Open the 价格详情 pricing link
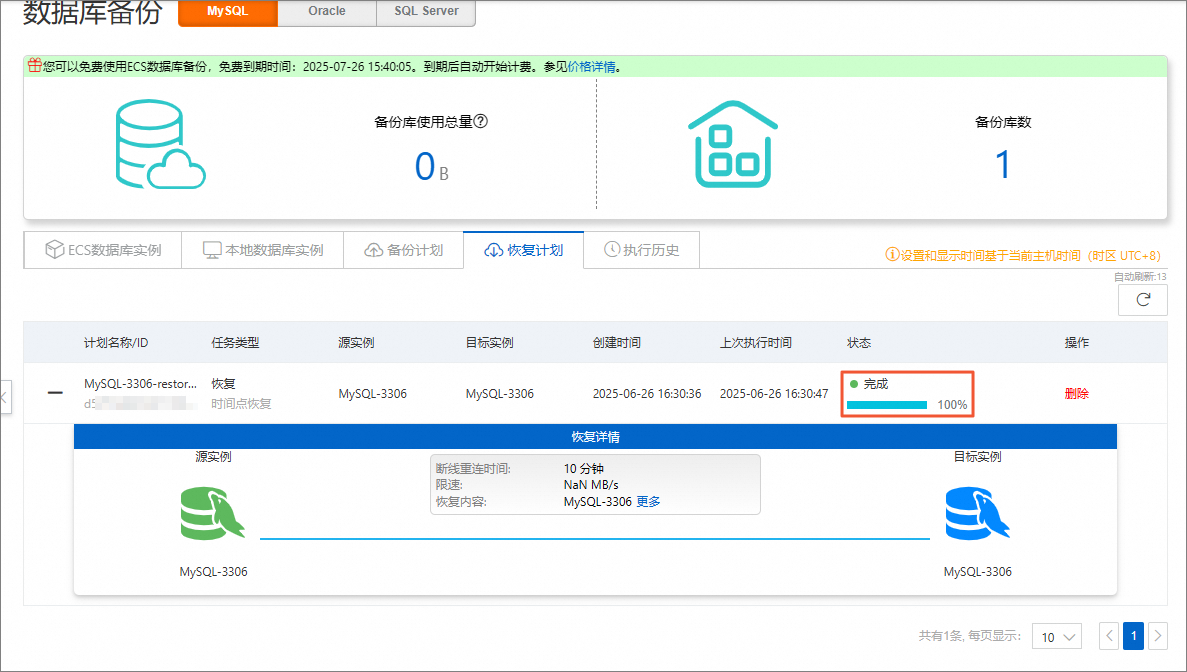Screen dimensions: 1187x672 [591, 67]
